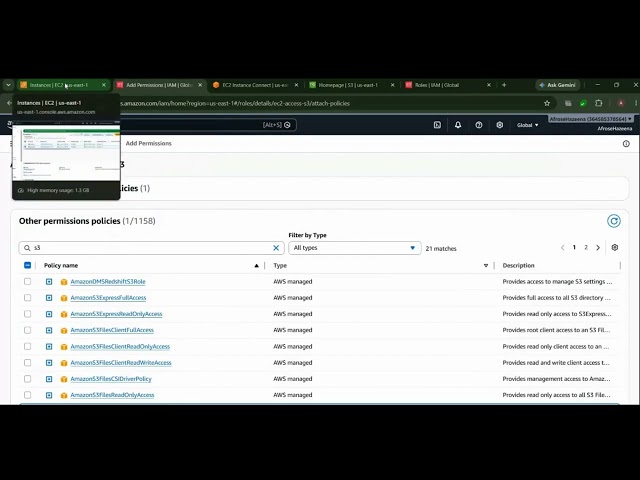Open AmazonS3ExpressFullAccess policy link
Screen dimensions: 640x480
(108, 298)
